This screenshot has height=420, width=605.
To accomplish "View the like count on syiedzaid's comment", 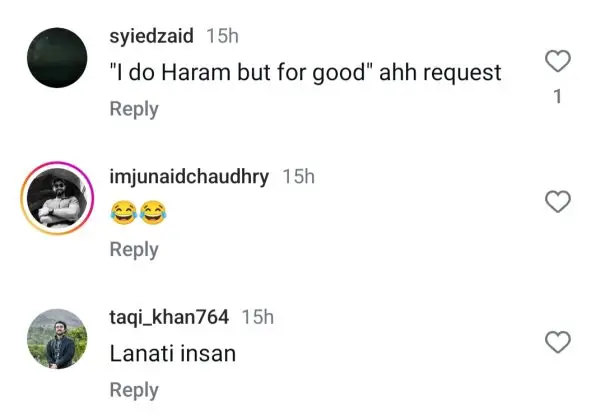I will (x=558, y=97).
